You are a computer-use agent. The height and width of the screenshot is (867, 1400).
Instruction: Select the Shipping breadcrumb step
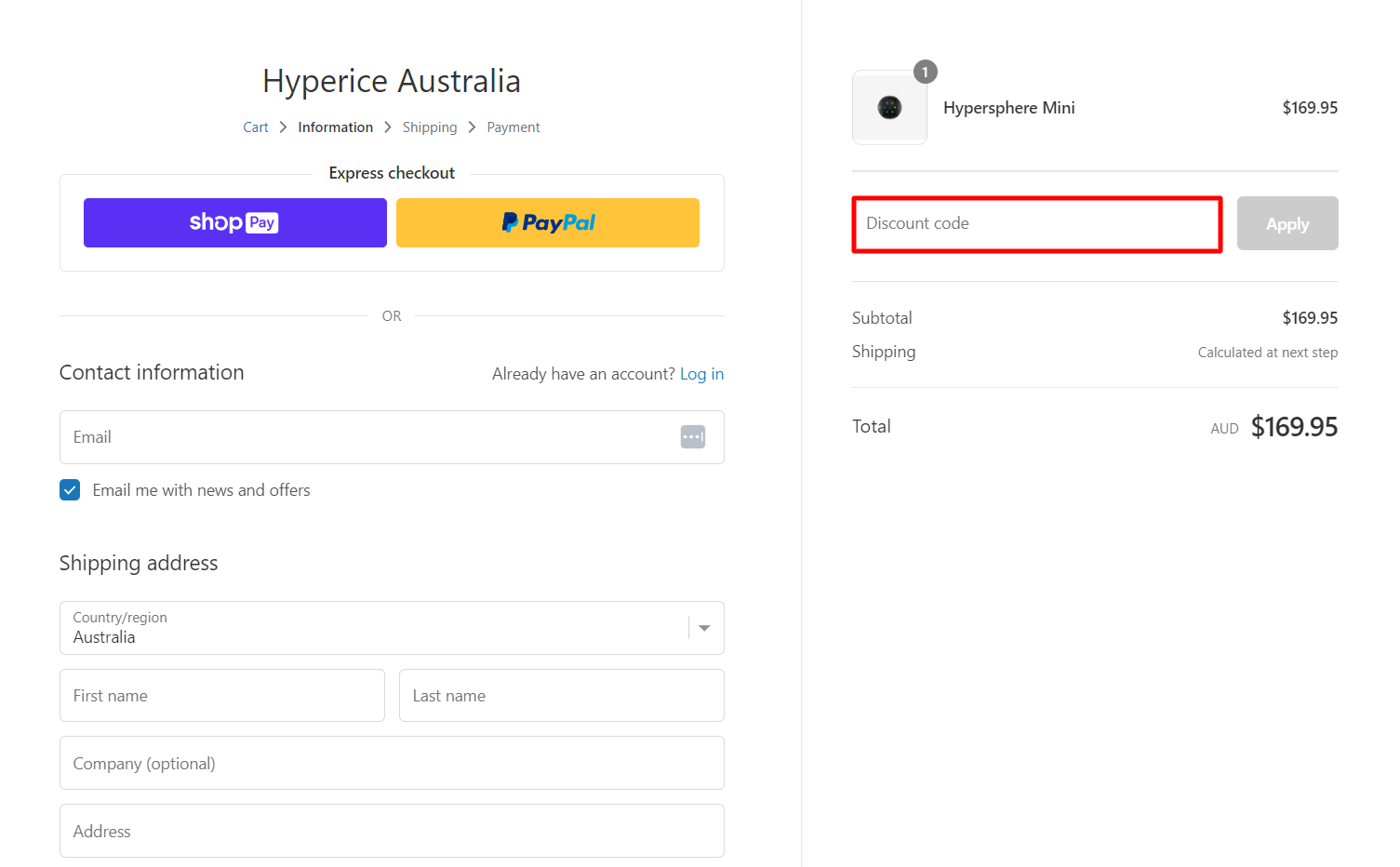[430, 127]
